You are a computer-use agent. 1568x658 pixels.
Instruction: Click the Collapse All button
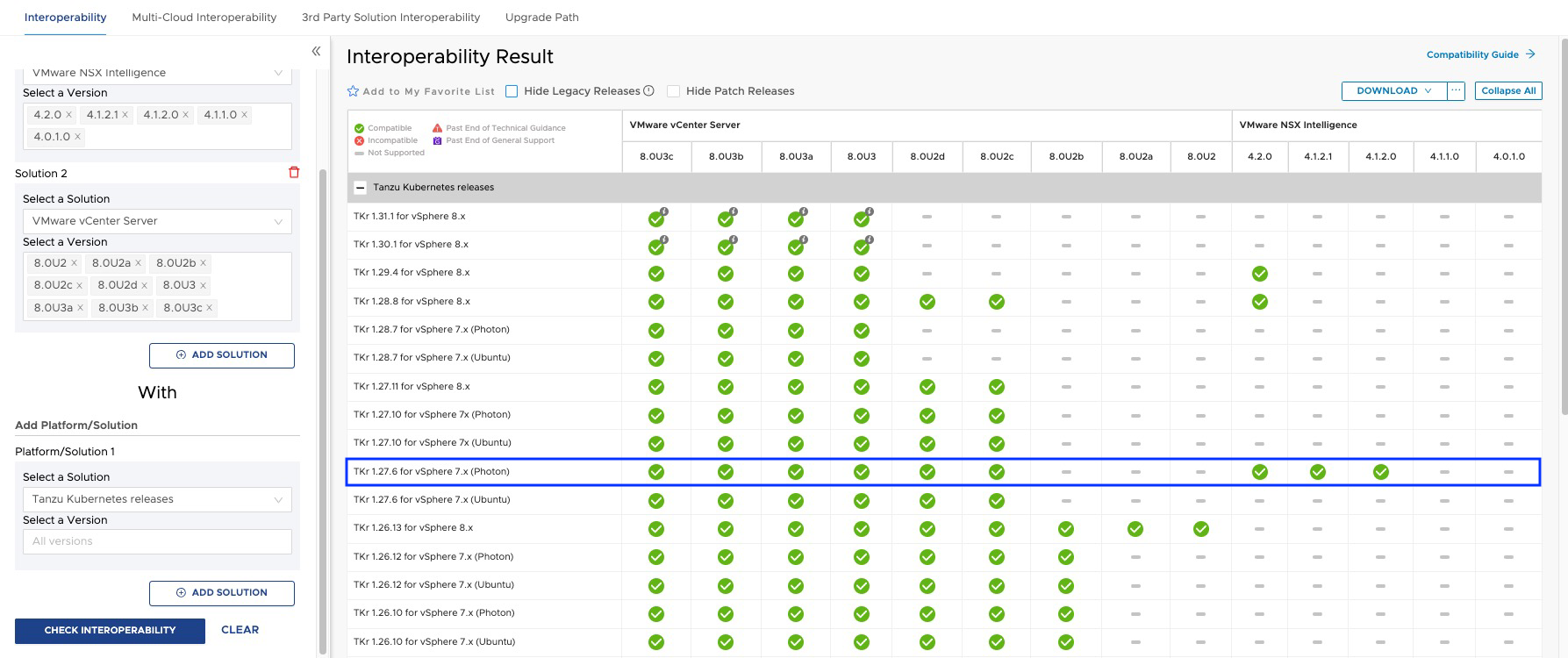click(1507, 90)
